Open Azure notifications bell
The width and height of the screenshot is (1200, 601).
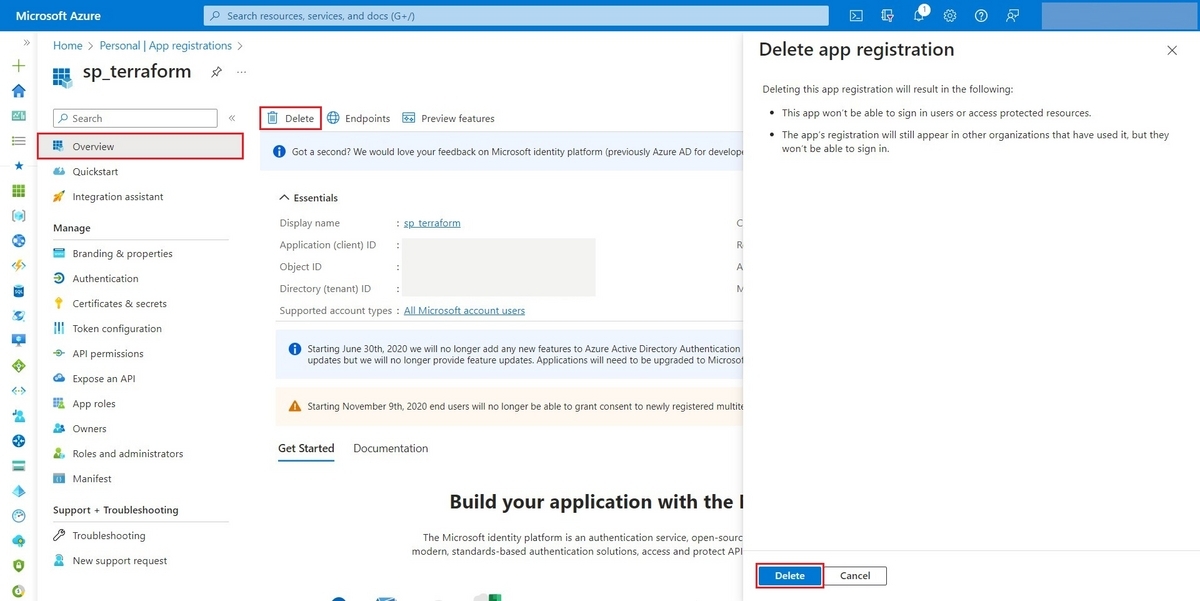click(x=918, y=15)
